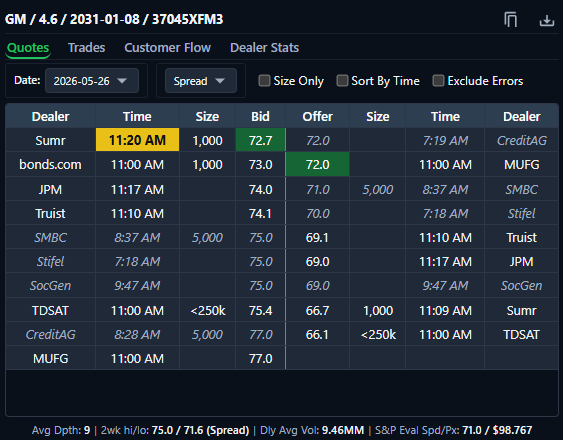The width and height of the screenshot is (563, 440).
Task: Select the bonds.com dealer cell
Action: pyautogui.click(x=50, y=165)
